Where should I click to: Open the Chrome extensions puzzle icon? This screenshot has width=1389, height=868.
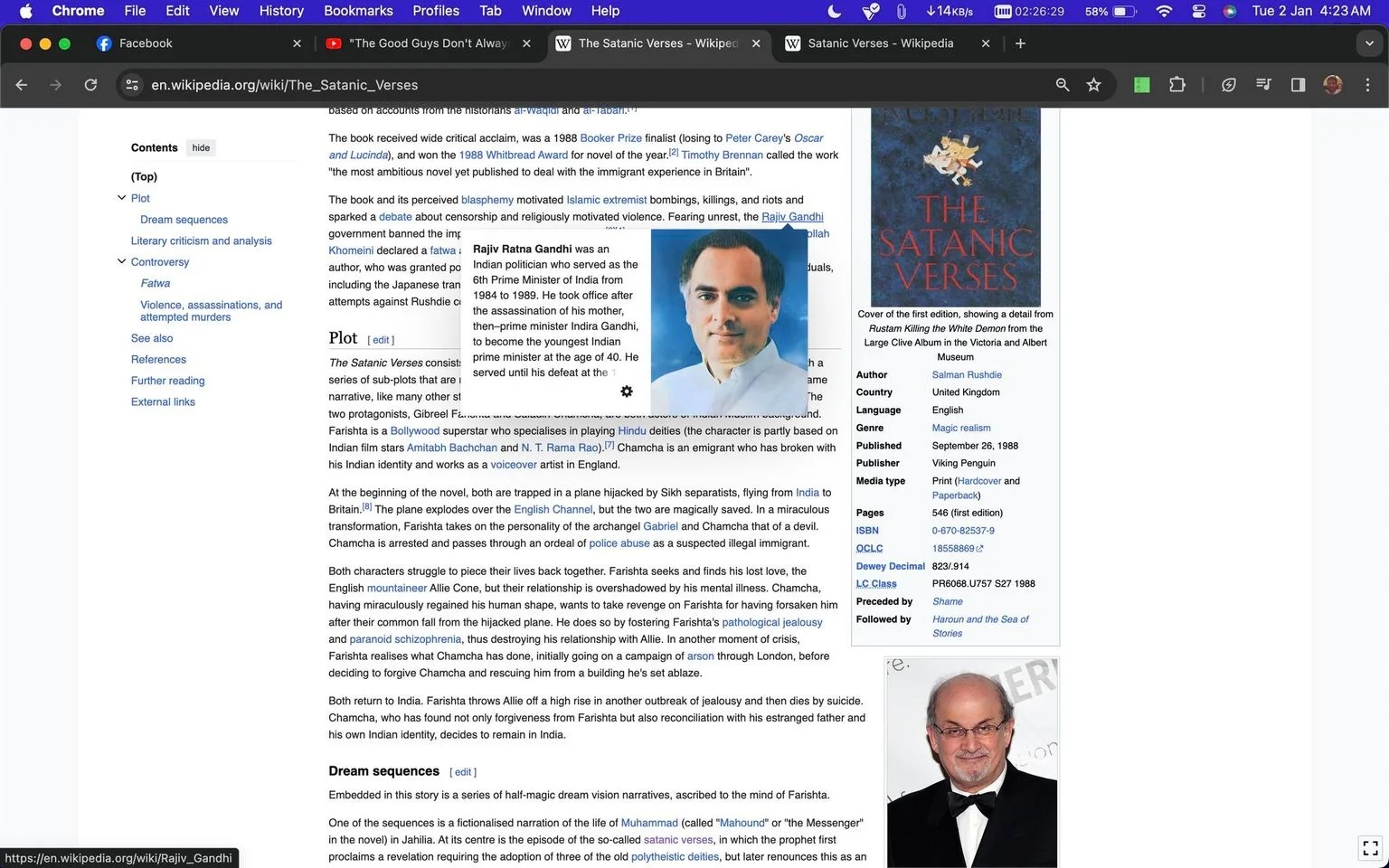click(1176, 85)
